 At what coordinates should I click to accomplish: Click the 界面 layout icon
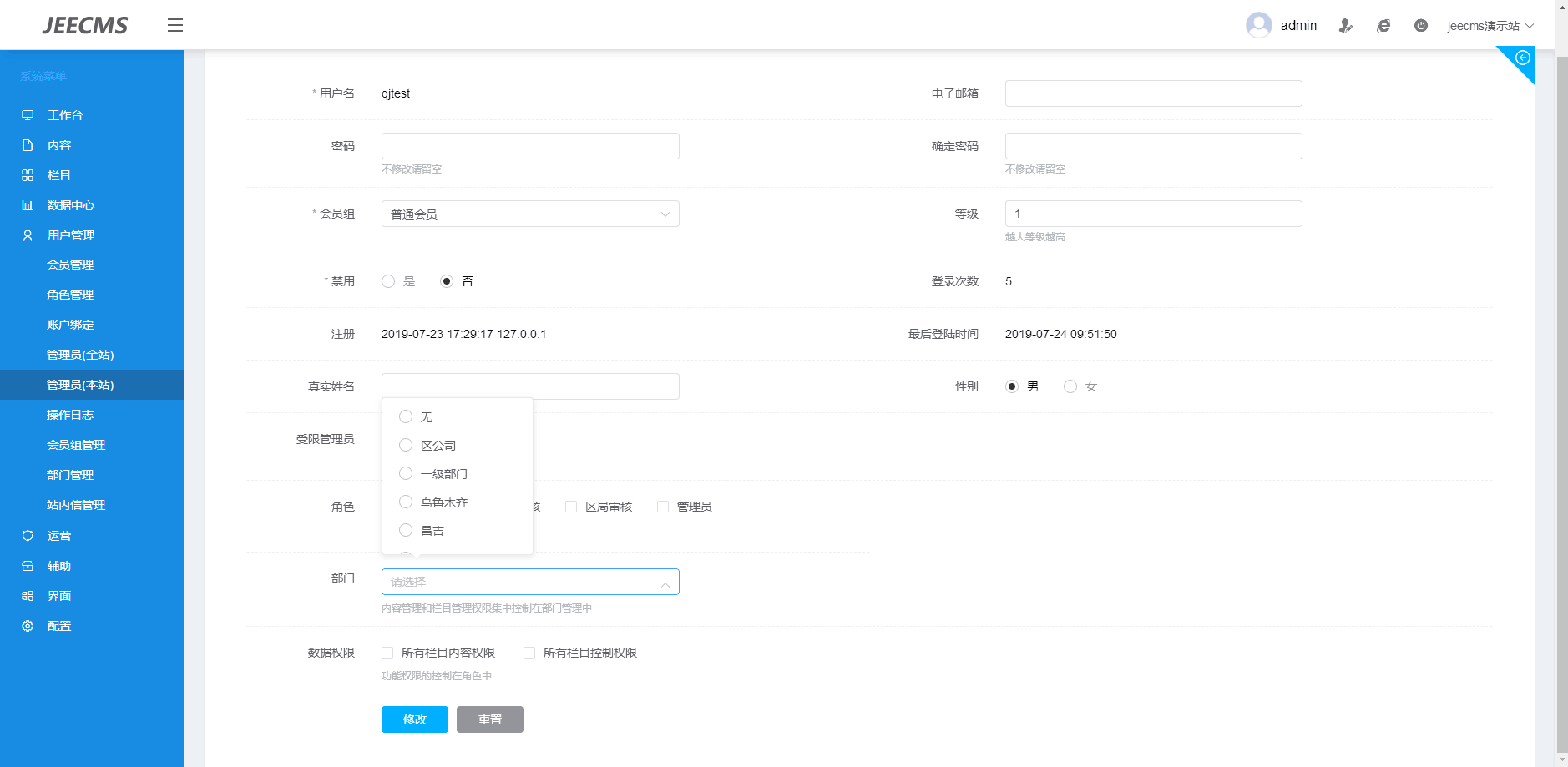click(x=28, y=596)
